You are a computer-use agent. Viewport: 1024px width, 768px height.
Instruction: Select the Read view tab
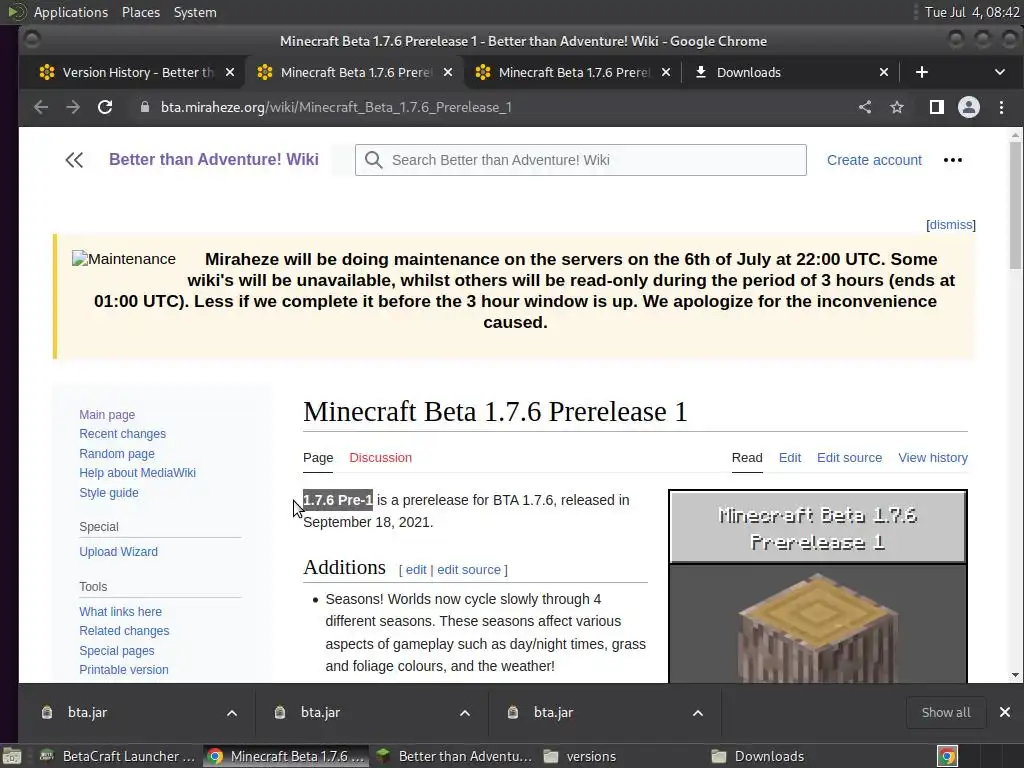coord(747,458)
